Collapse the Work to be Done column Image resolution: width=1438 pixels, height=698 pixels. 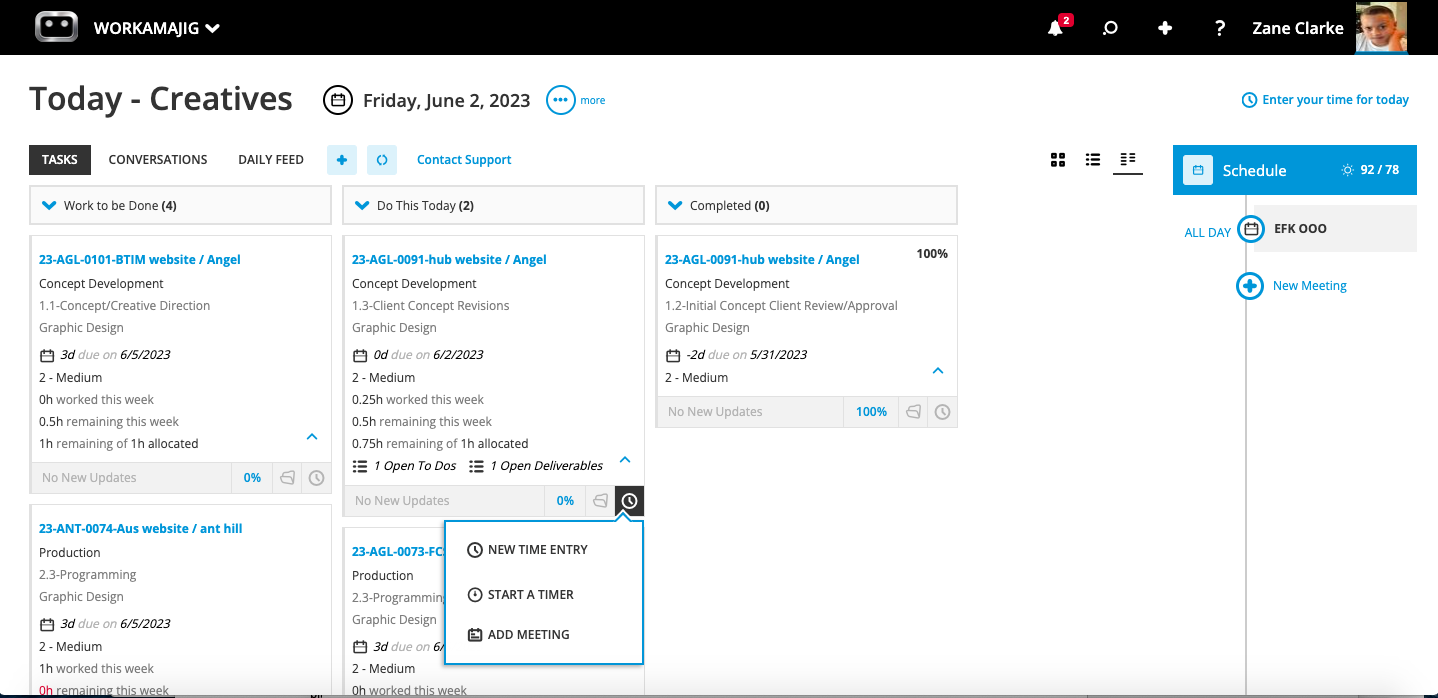pos(49,206)
